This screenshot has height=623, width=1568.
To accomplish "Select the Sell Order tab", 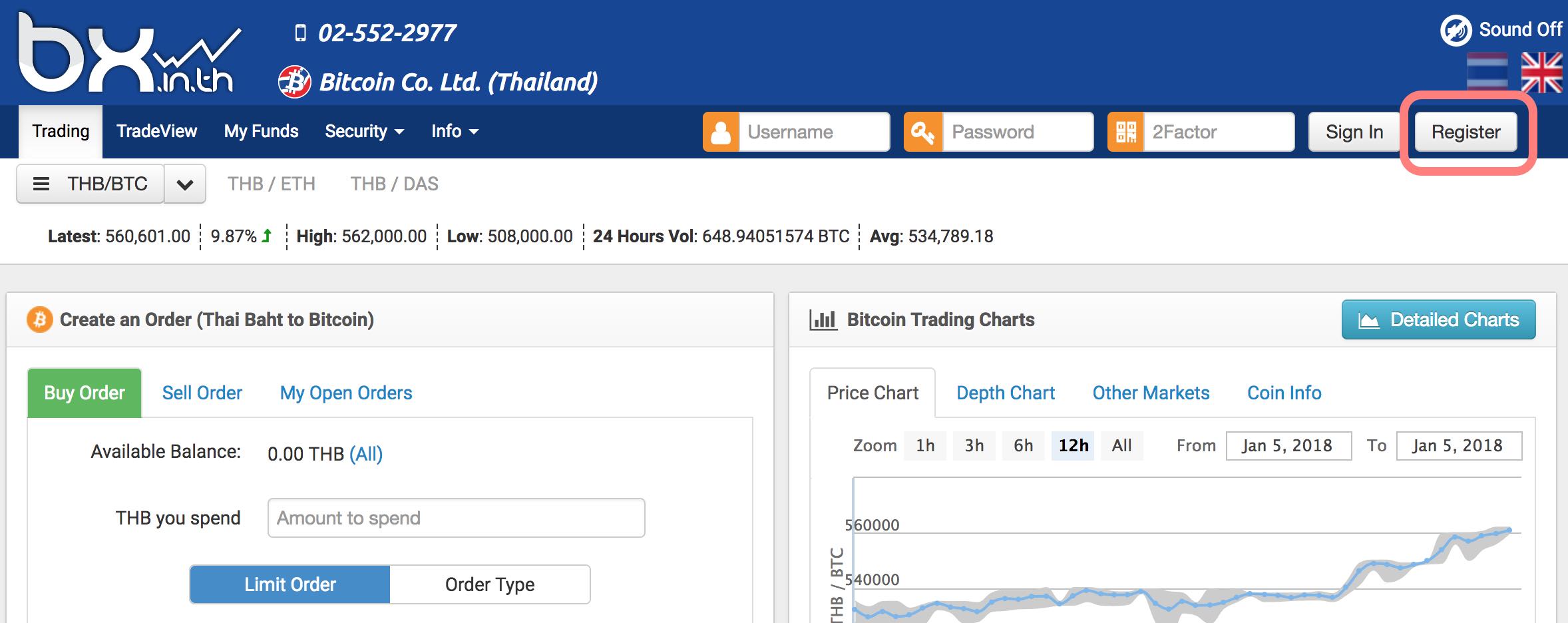I will (x=202, y=393).
